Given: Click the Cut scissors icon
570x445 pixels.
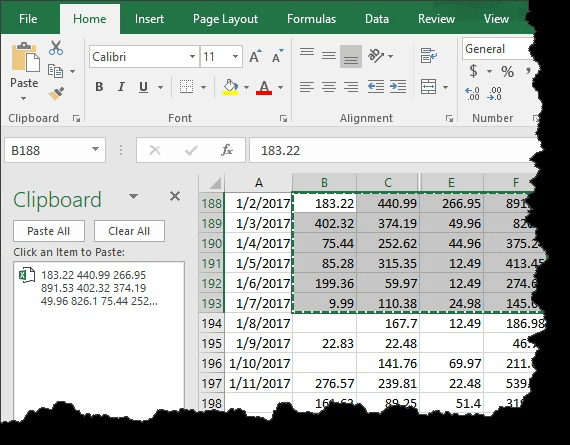Looking at the screenshot, I should tap(56, 48).
